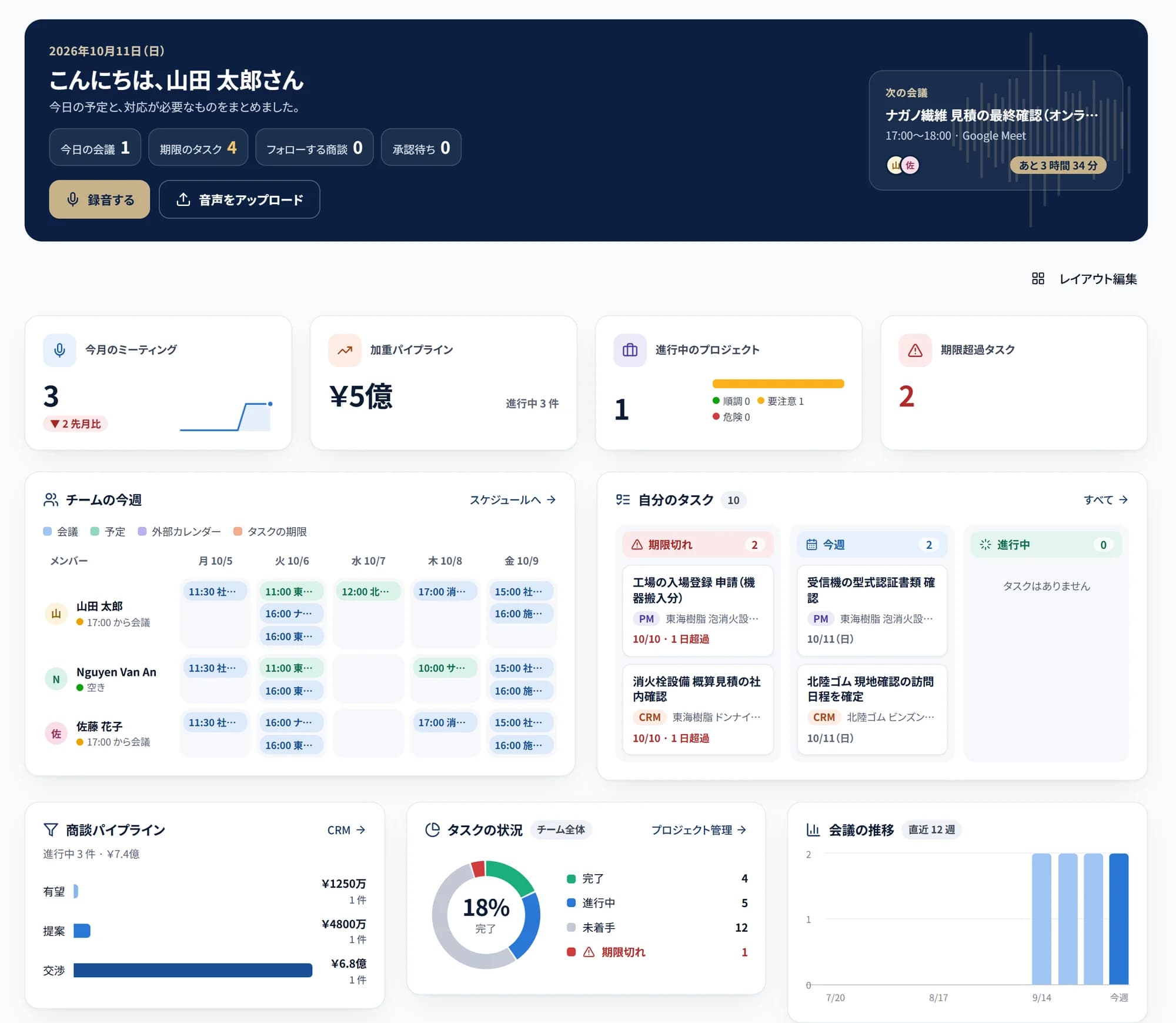This screenshot has width=1176, height=1023.
Task: Open task 北陸ゴム 現地確認の訪問日程を確定
Action: [x=872, y=709]
